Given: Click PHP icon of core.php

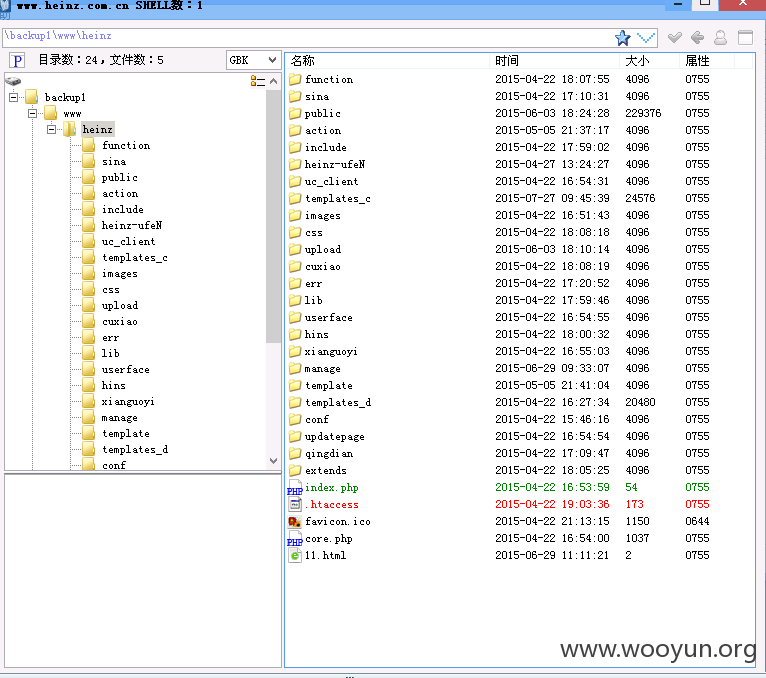Looking at the screenshot, I should (x=295, y=538).
